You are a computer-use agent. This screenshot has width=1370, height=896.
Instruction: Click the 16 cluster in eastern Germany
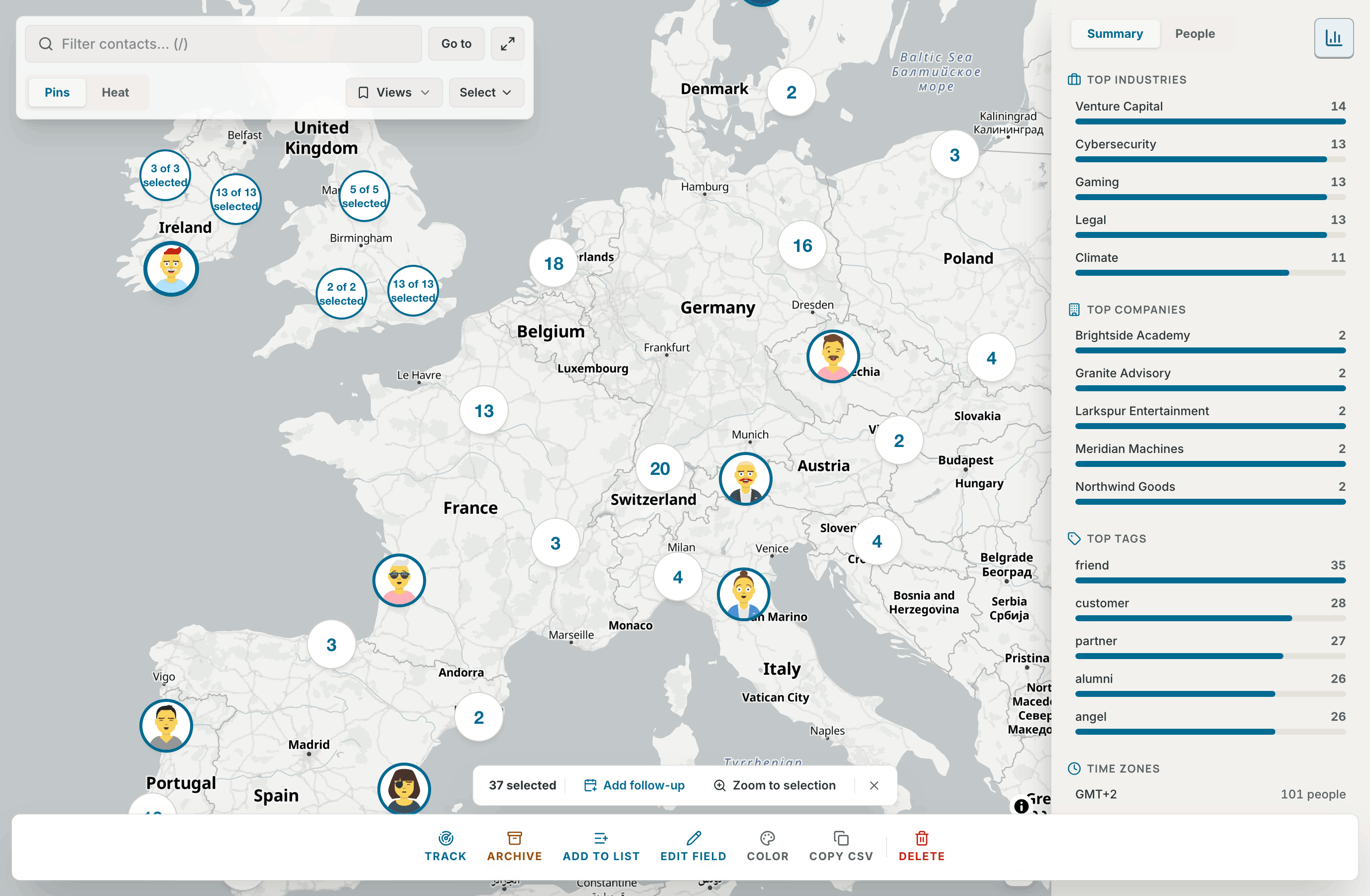click(x=802, y=245)
